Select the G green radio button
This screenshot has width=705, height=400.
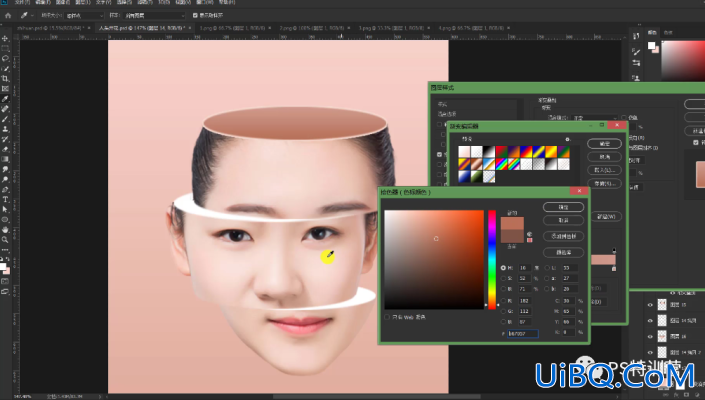coord(503,311)
